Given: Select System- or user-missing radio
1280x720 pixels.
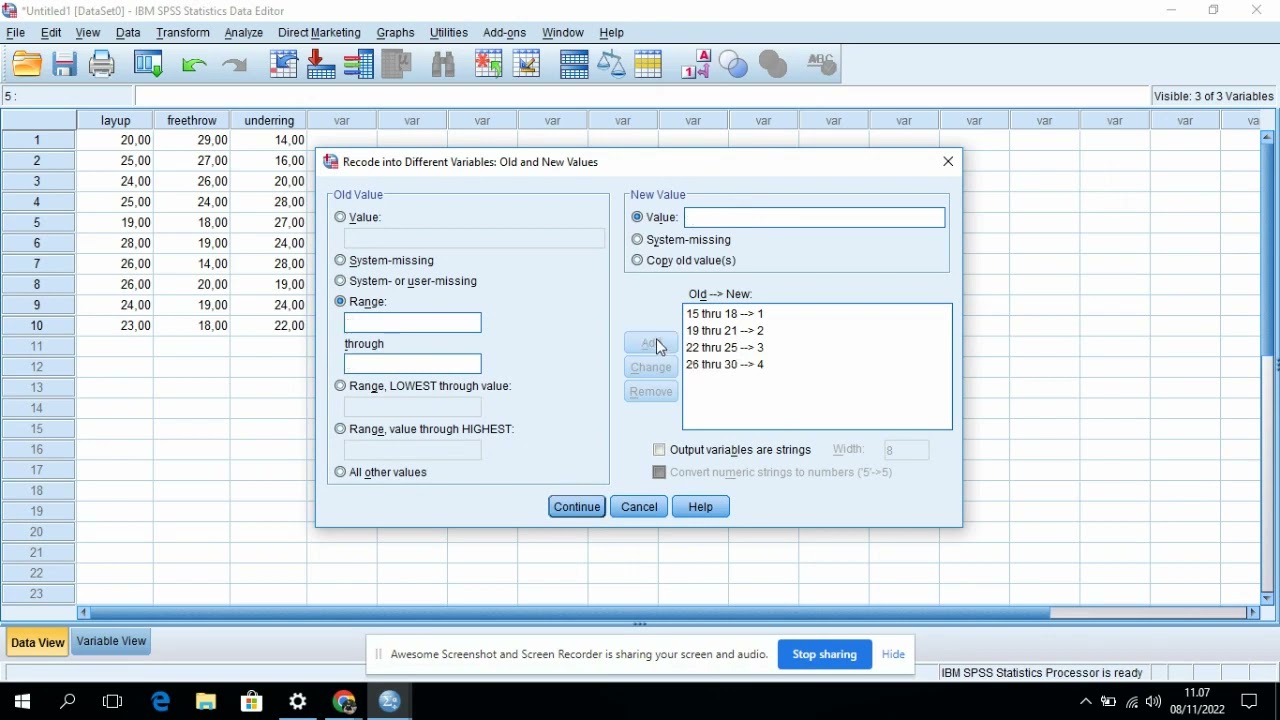Looking at the screenshot, I should click(x=341, y=281).
